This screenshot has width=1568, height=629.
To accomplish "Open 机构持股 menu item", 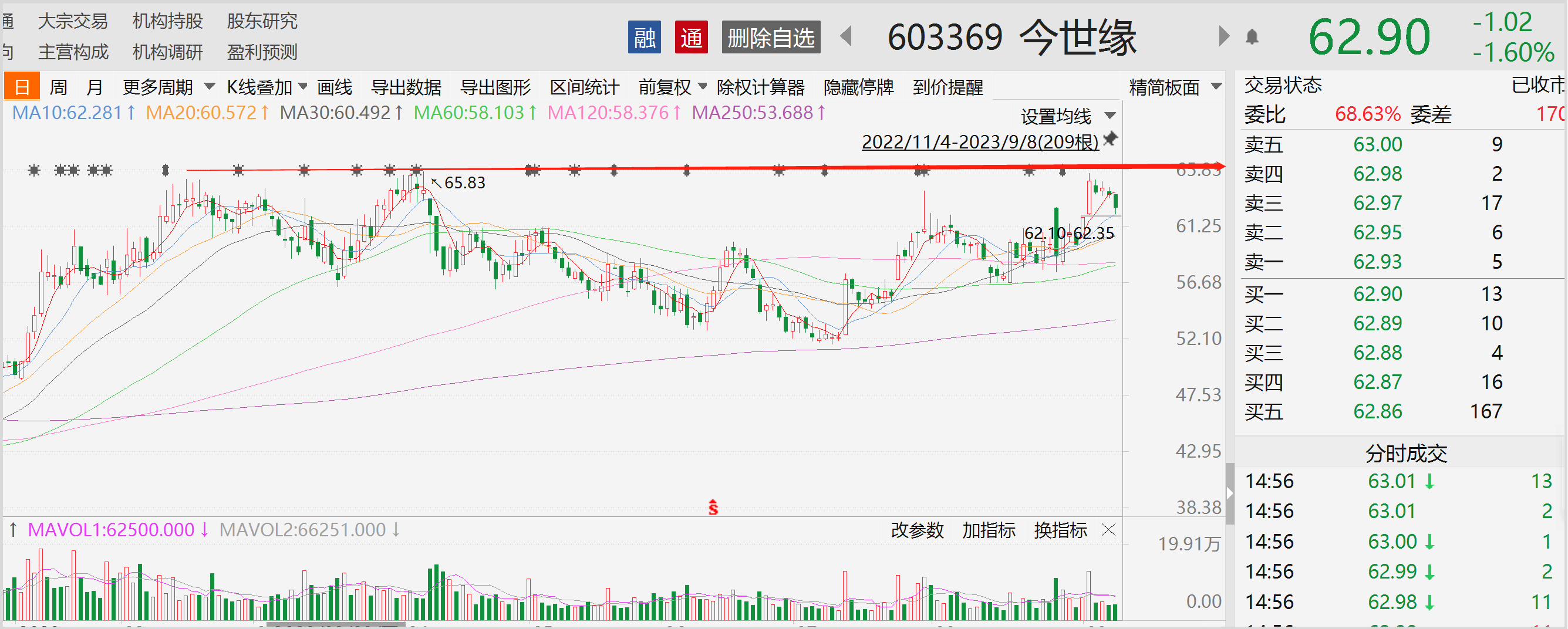I will (167, 21).
